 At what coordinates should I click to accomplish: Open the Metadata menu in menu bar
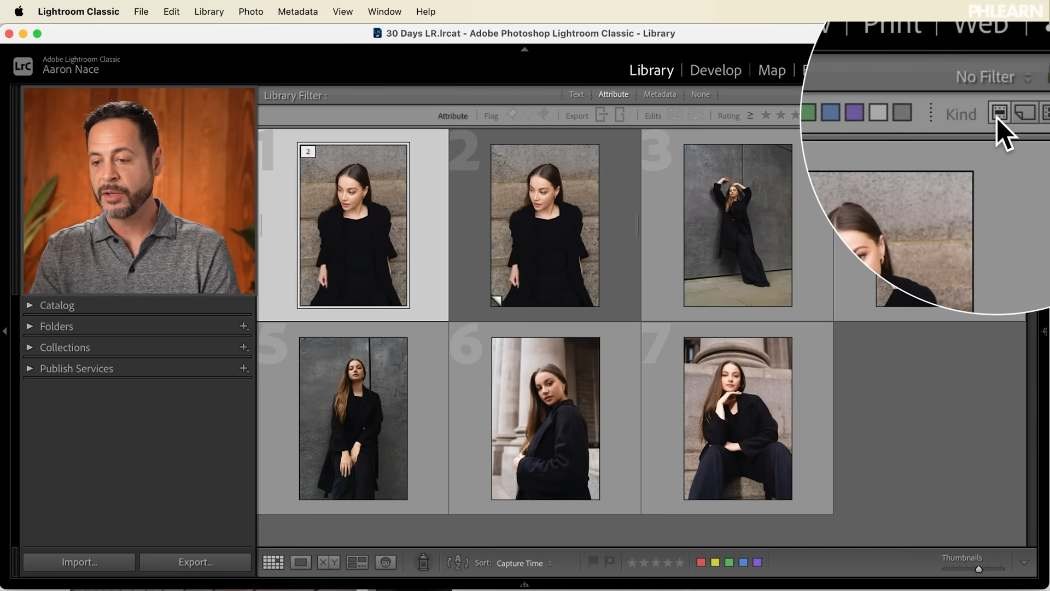(x=298, y=11)
